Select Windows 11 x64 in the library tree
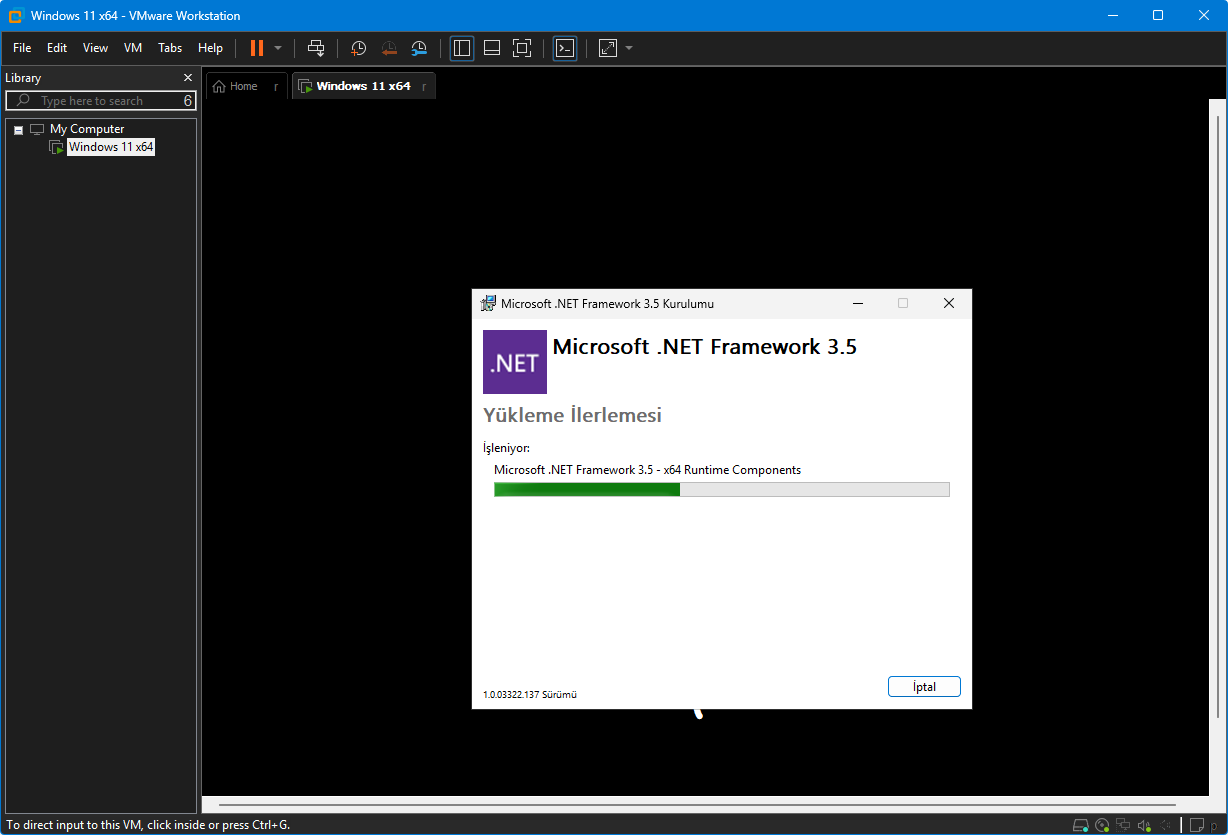This screenshot has height=835, width=1228. 111,147
